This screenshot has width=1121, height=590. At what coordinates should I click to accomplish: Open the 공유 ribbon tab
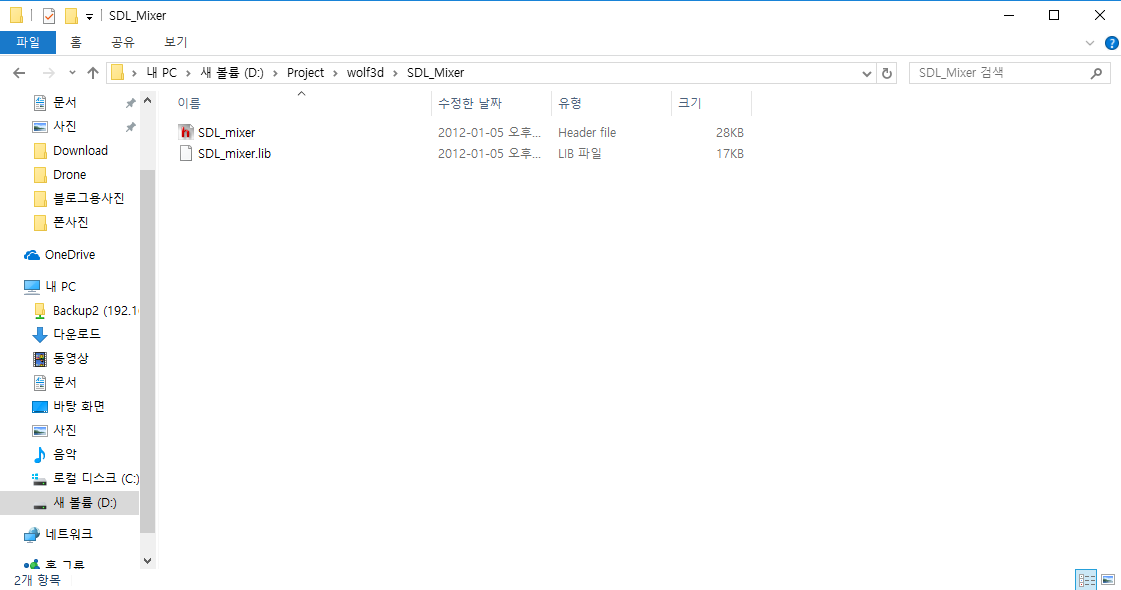point(123,42)
